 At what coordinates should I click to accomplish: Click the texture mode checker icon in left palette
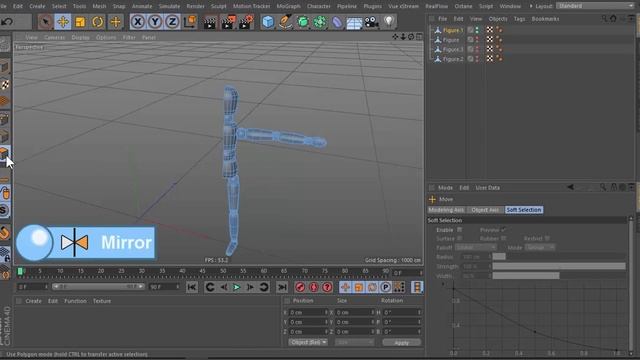pyautogui.click(x=5, y=84)
